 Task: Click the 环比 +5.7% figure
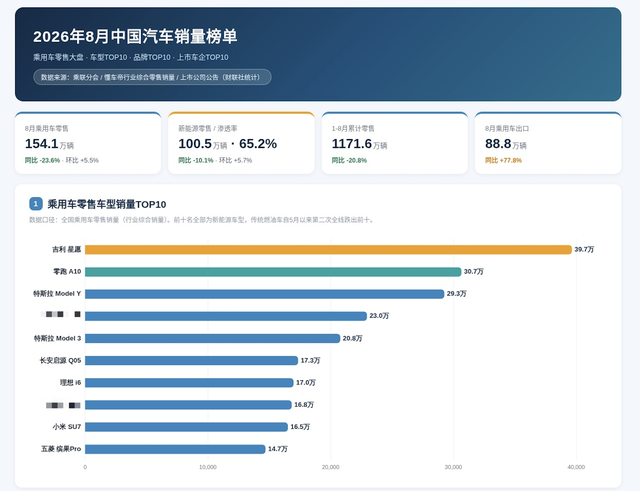tap(236, 160)
